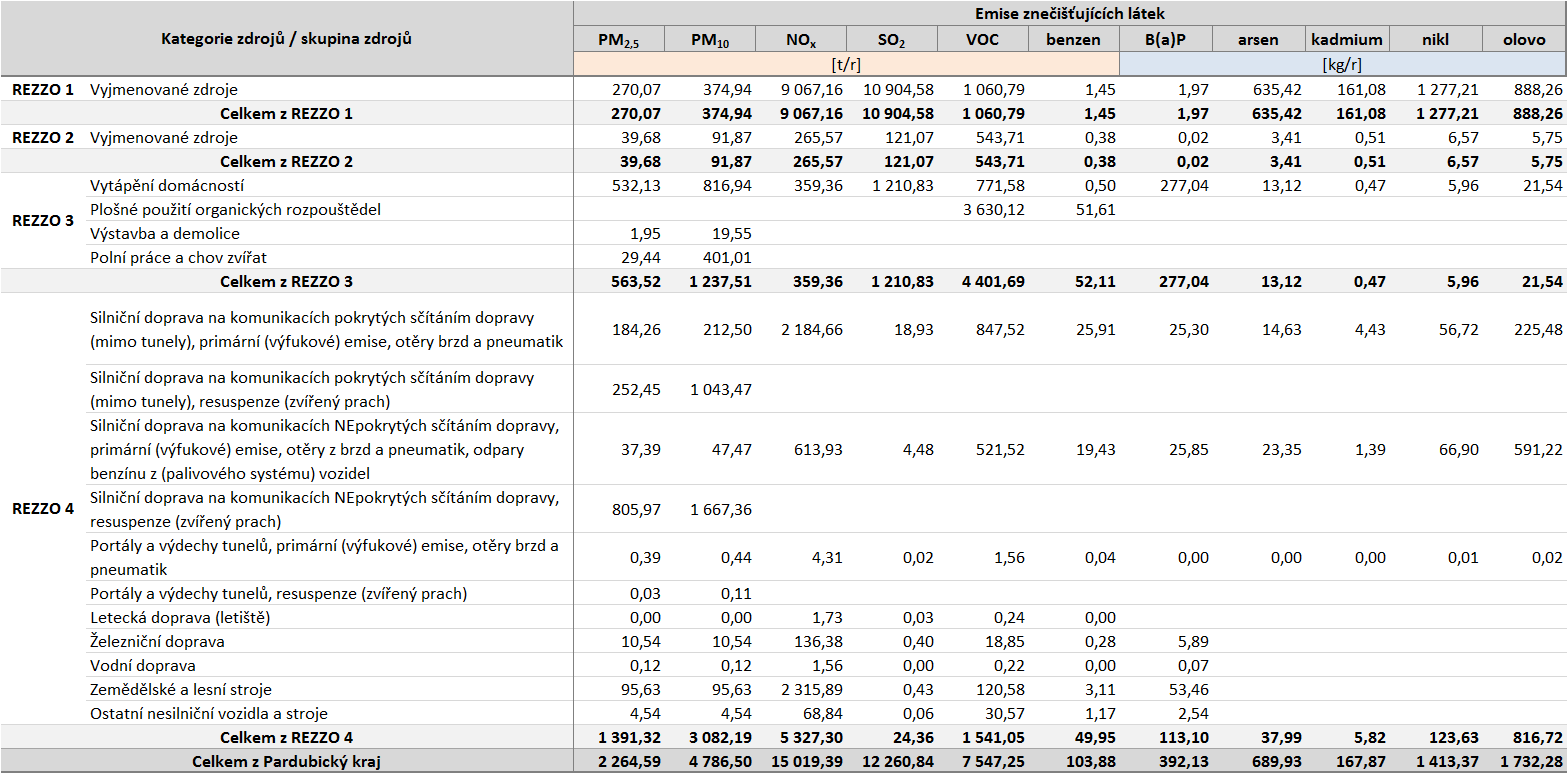This screenshot has width=1567, height=773.
Task: Click the 'Výstavba a demolice' label
Action: (164, 233)
